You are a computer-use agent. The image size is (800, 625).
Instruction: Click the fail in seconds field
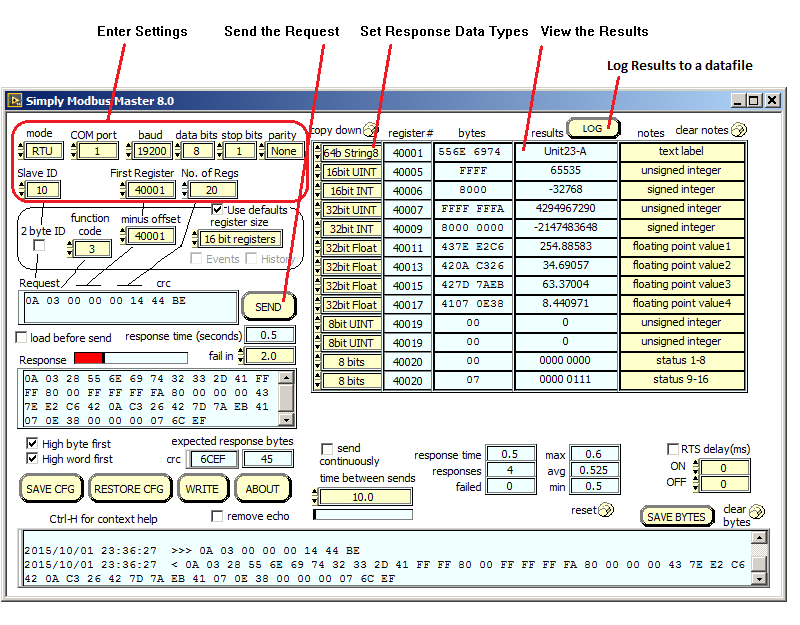click(x=269, y=356)
